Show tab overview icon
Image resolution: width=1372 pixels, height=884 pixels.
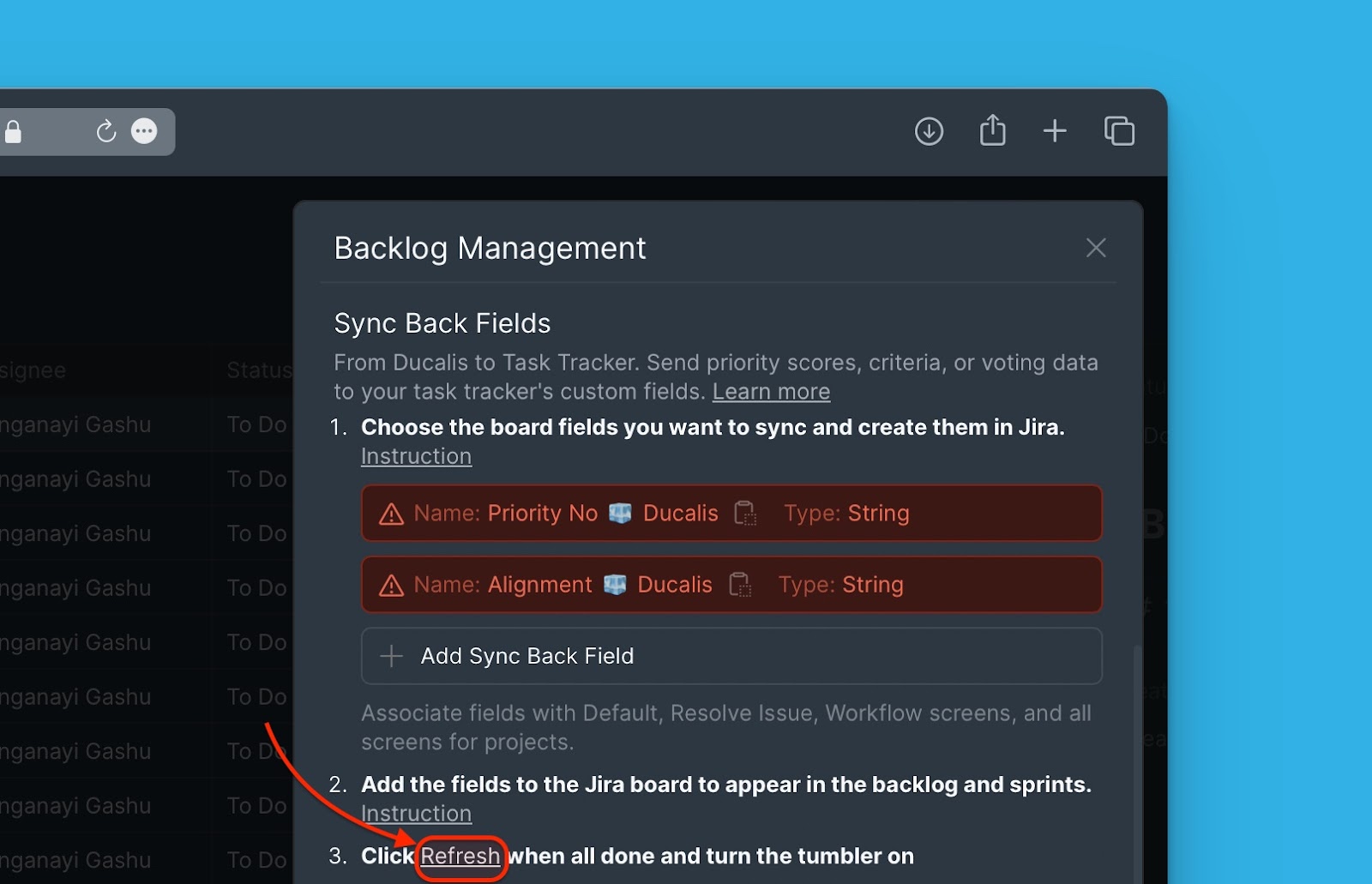pyautogui.click(x=1119, y=130)
